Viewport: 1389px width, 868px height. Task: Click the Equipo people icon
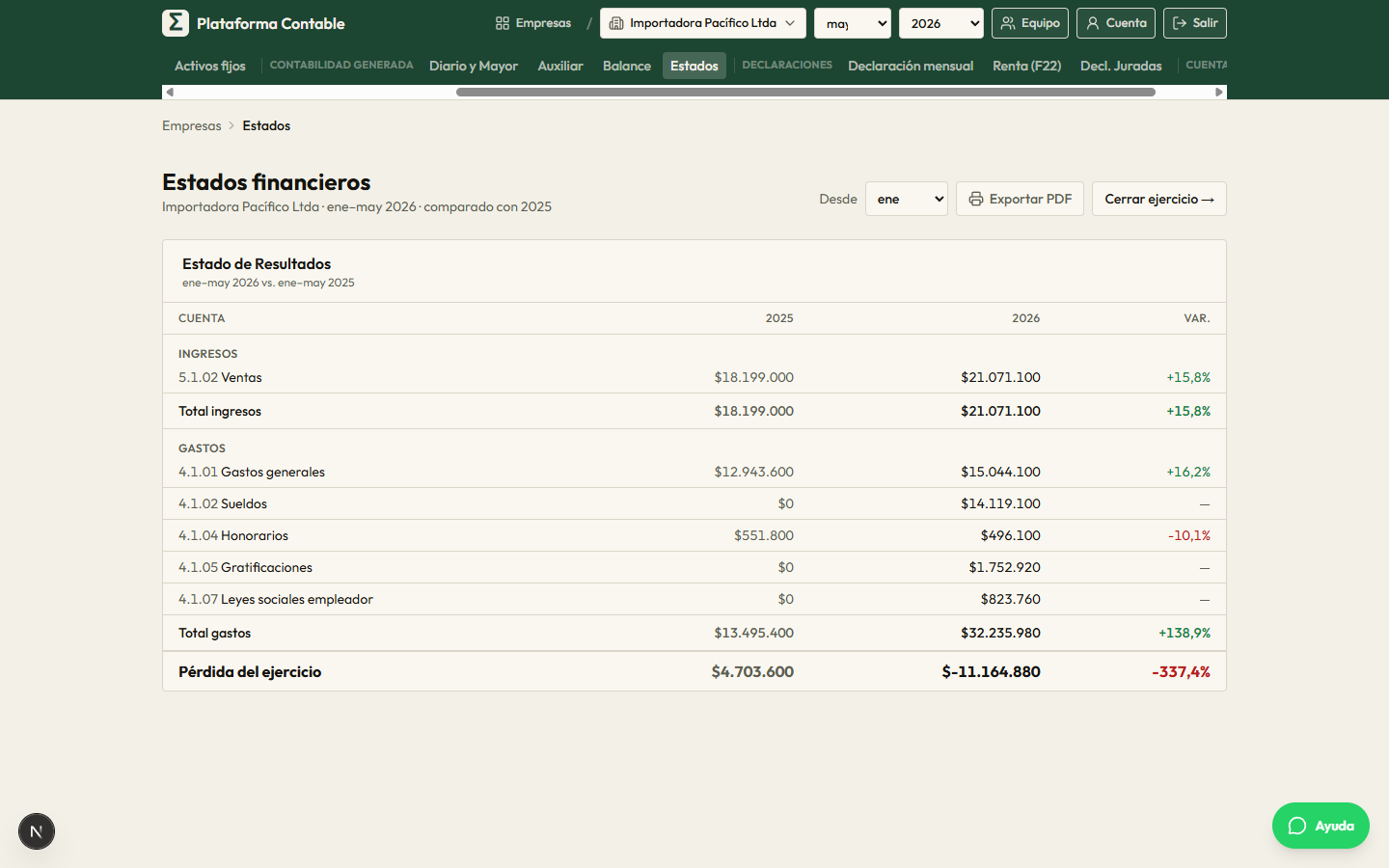pyautogui.click(x=1008, y=23)
